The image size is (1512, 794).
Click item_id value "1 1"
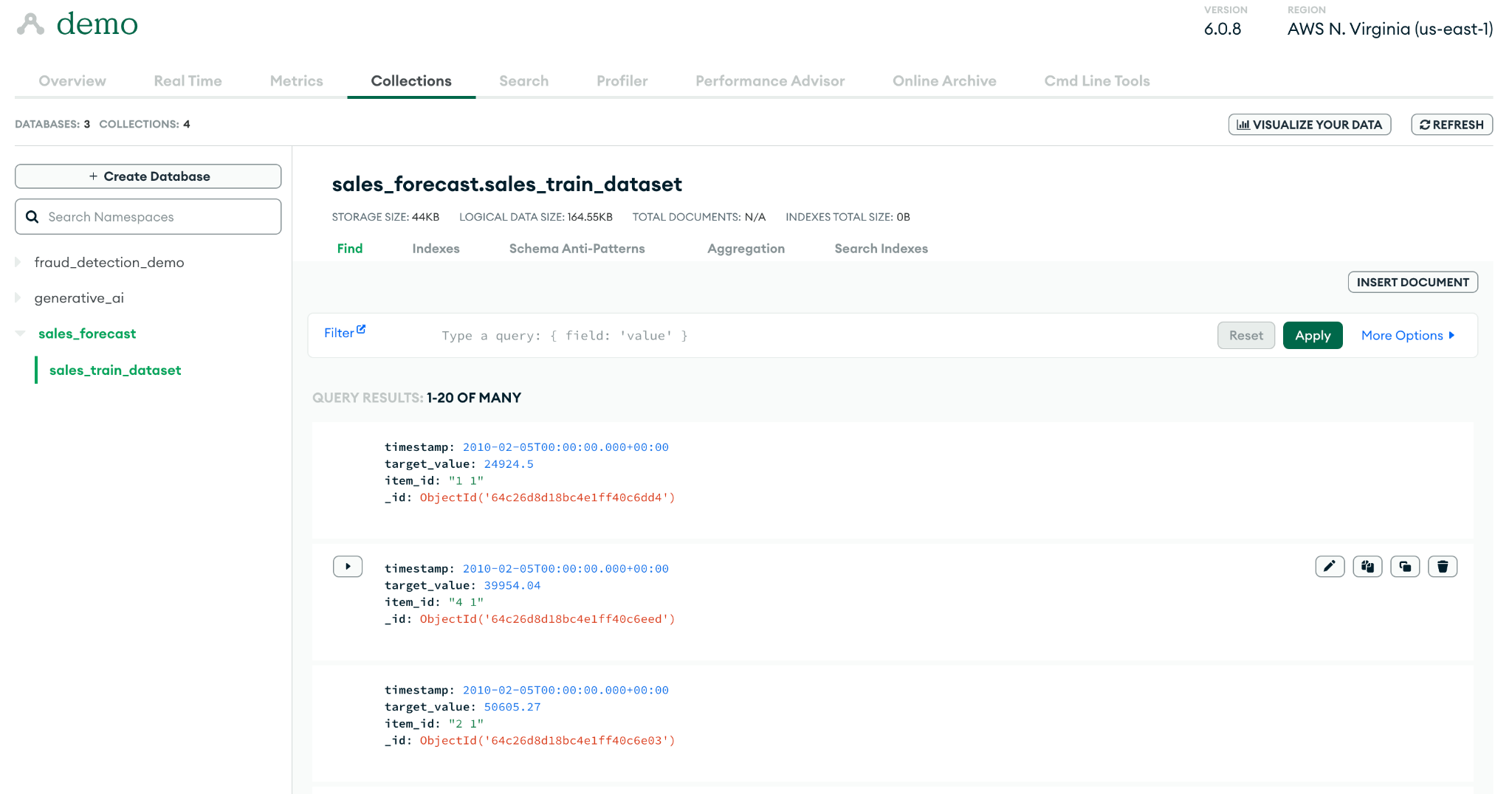tap(466, 481)
